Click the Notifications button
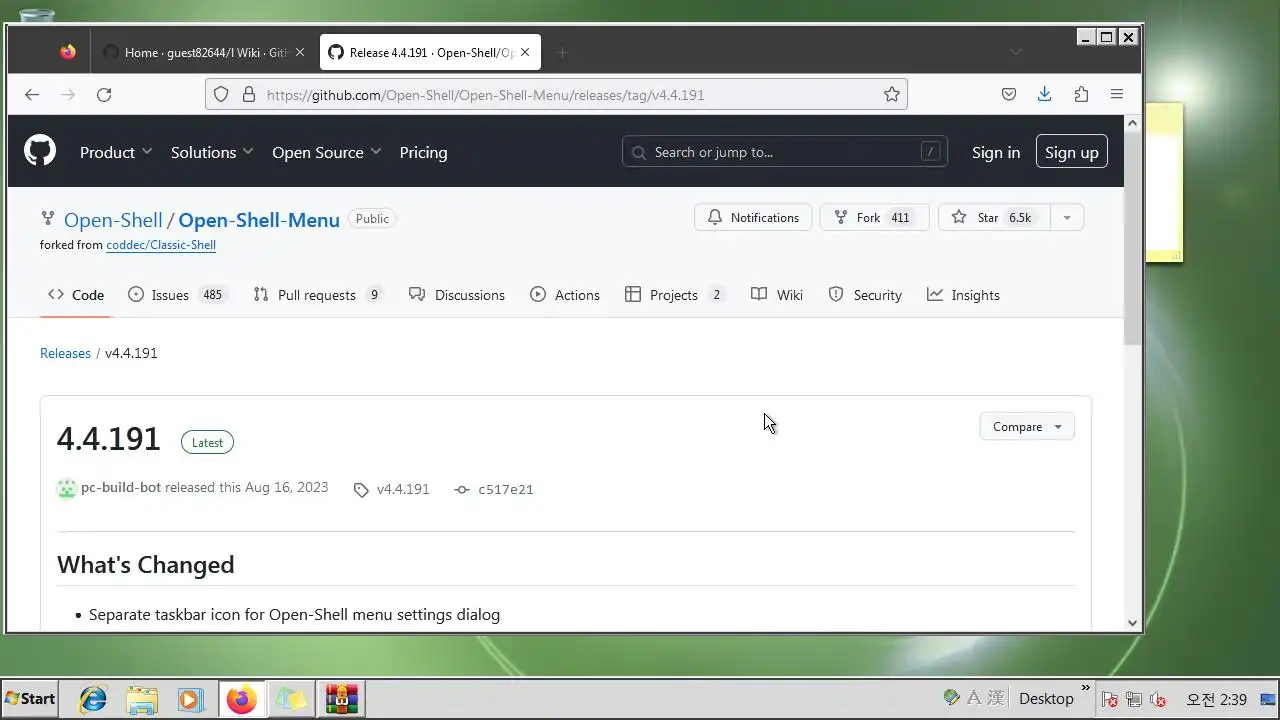 click(x=753, y=217)
